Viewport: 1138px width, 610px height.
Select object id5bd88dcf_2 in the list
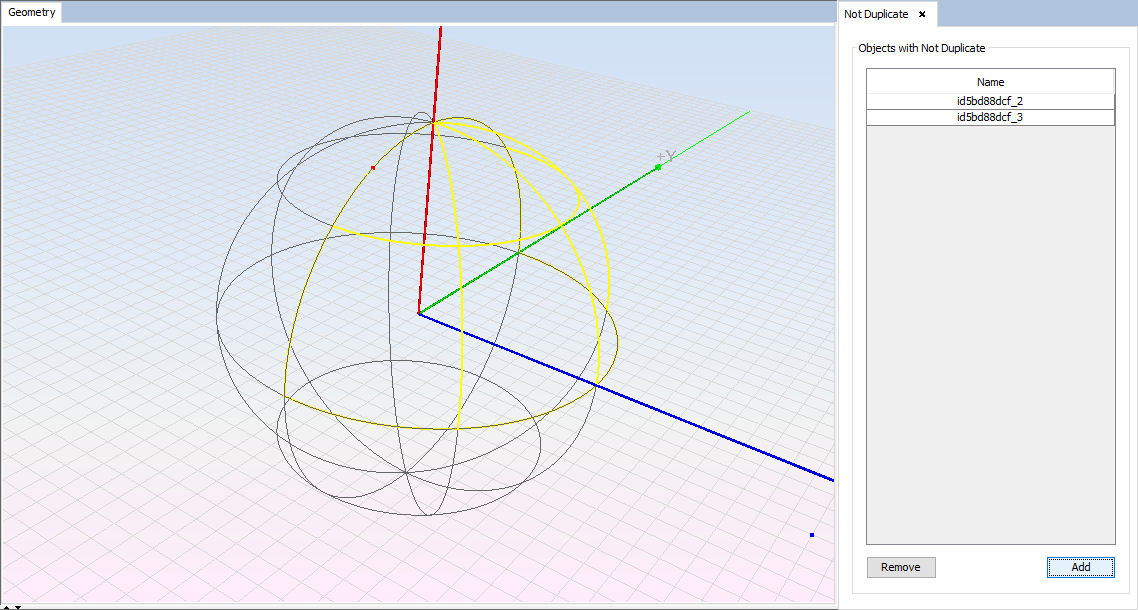tap(990, 101)
